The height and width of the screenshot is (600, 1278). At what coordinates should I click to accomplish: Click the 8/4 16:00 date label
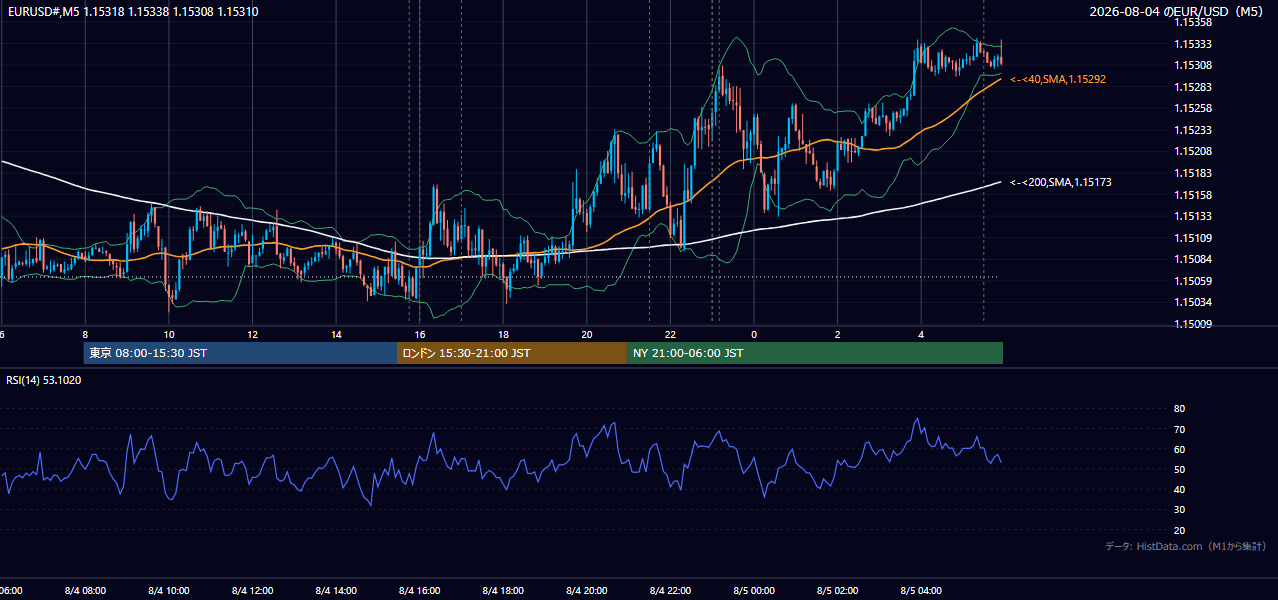420,590
